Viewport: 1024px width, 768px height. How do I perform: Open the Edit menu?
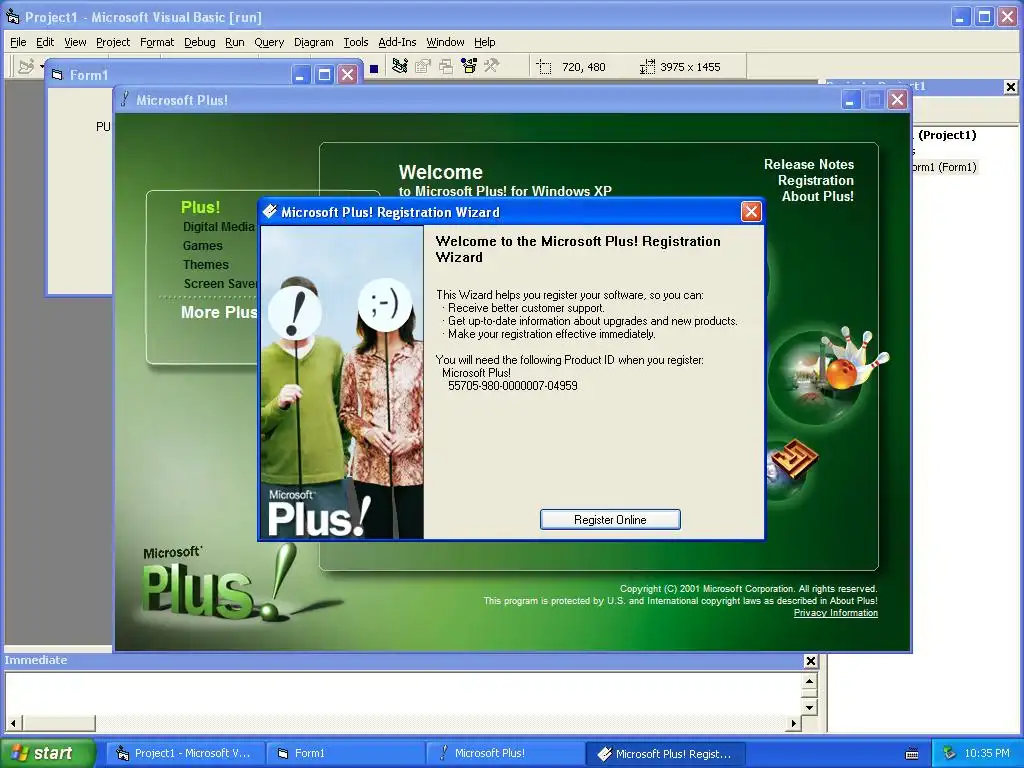pos(45,42)
